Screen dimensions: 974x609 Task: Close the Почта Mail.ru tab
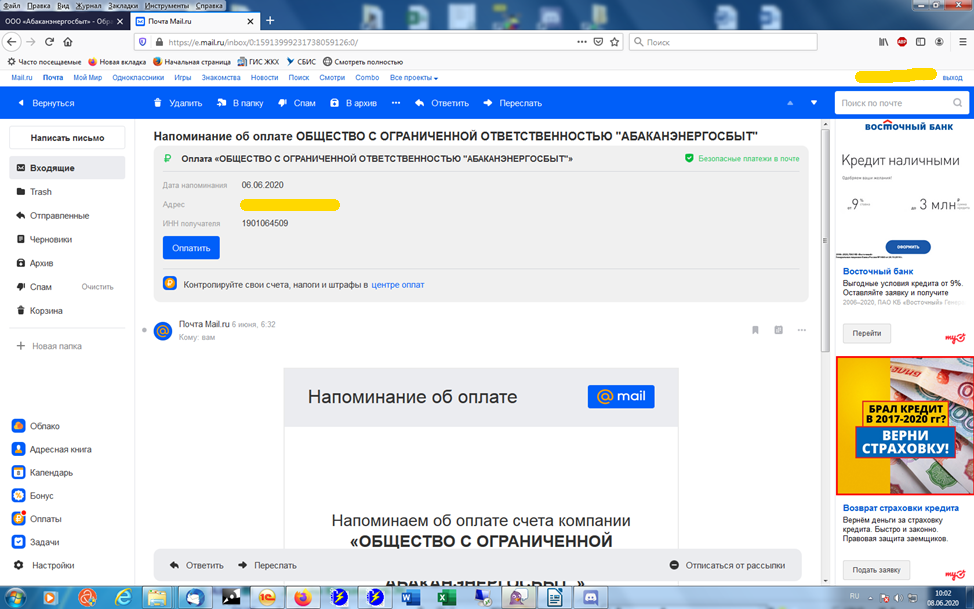(250, 21)
